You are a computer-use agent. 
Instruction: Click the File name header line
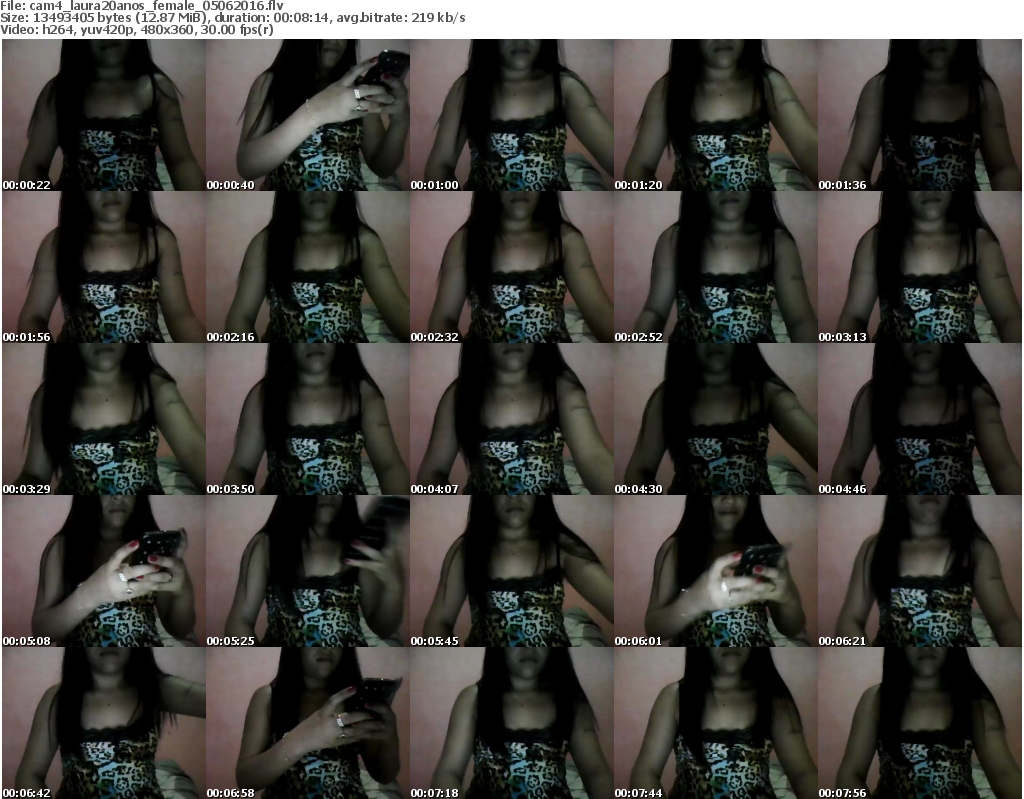tap(142, 6)
